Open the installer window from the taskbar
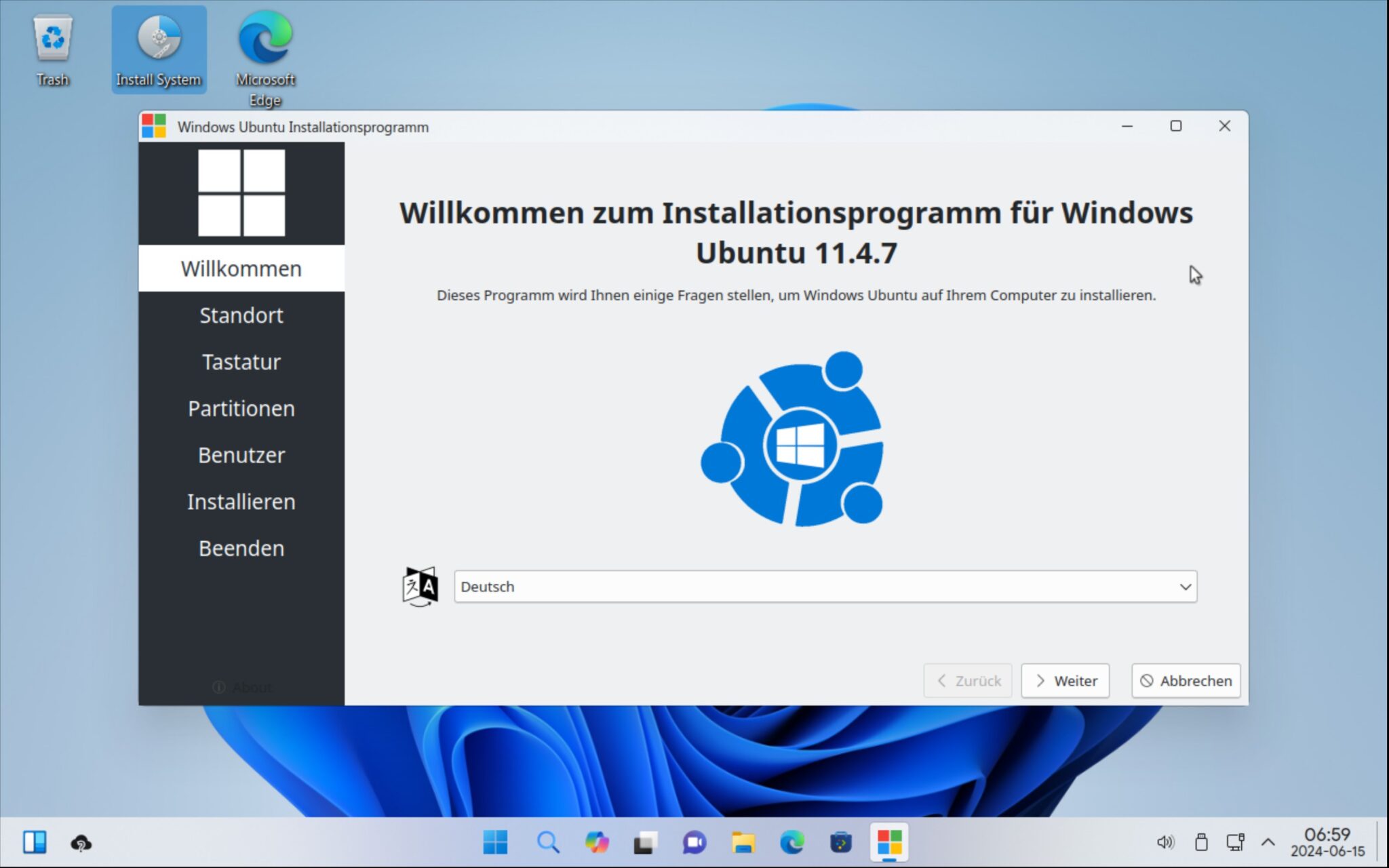The height and width of the screenshot is (868, 1389). coord(890,843)
